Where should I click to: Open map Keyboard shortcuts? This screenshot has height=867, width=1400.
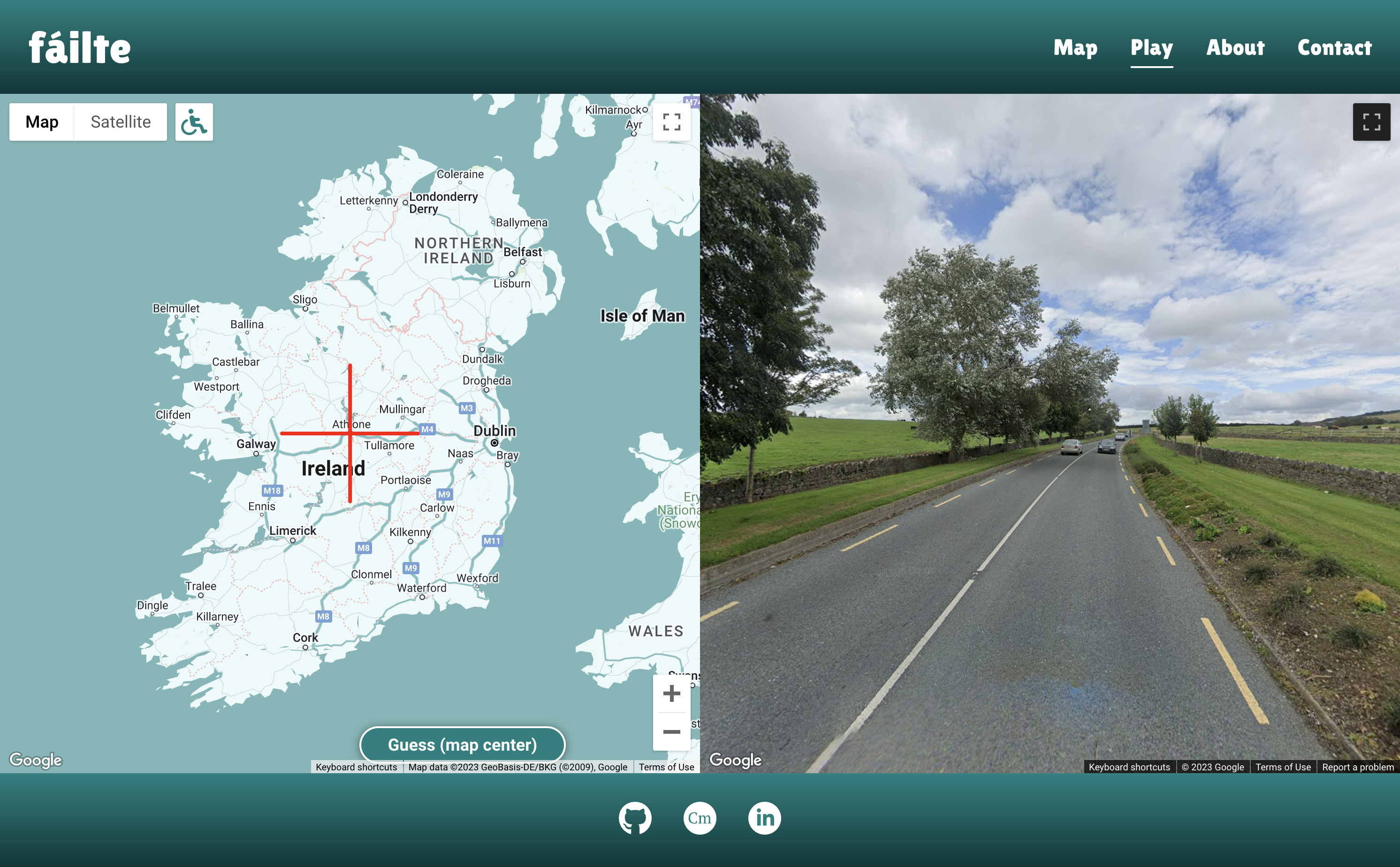tap(356, 767)
